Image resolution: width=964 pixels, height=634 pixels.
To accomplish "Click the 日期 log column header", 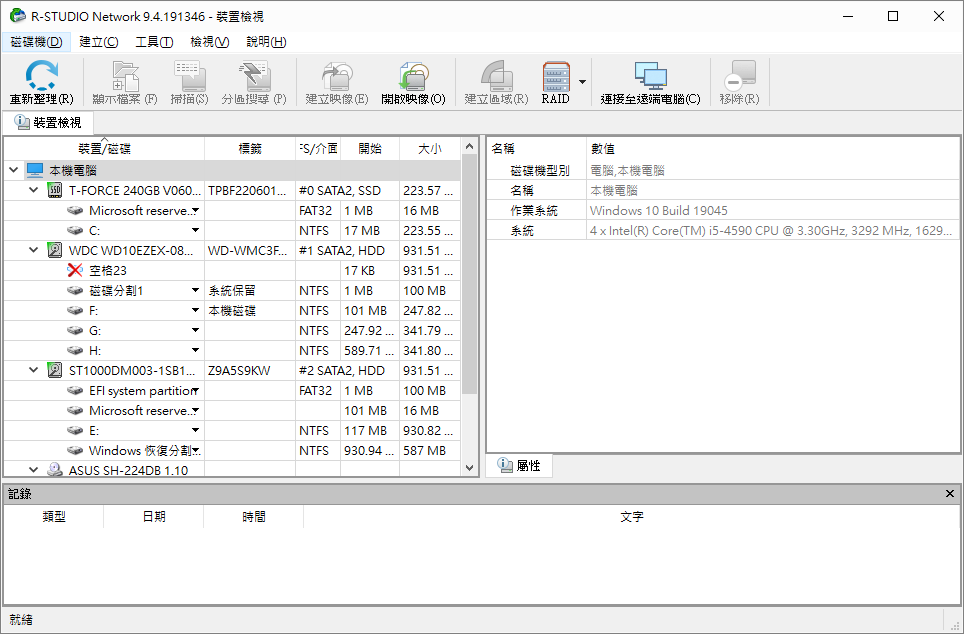I will point(154,517).
